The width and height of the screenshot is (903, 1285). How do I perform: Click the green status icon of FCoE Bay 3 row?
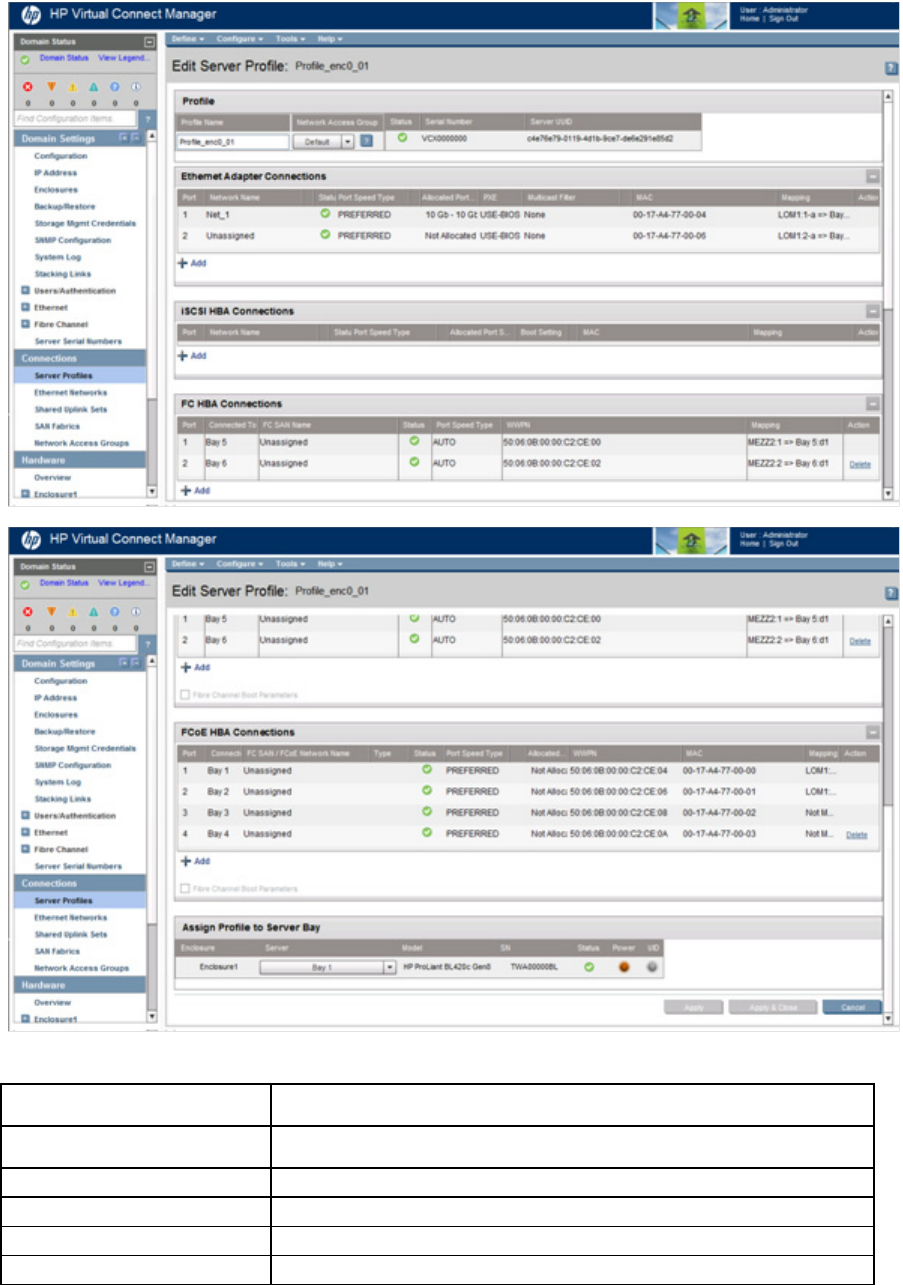click(x=427, y=812)
